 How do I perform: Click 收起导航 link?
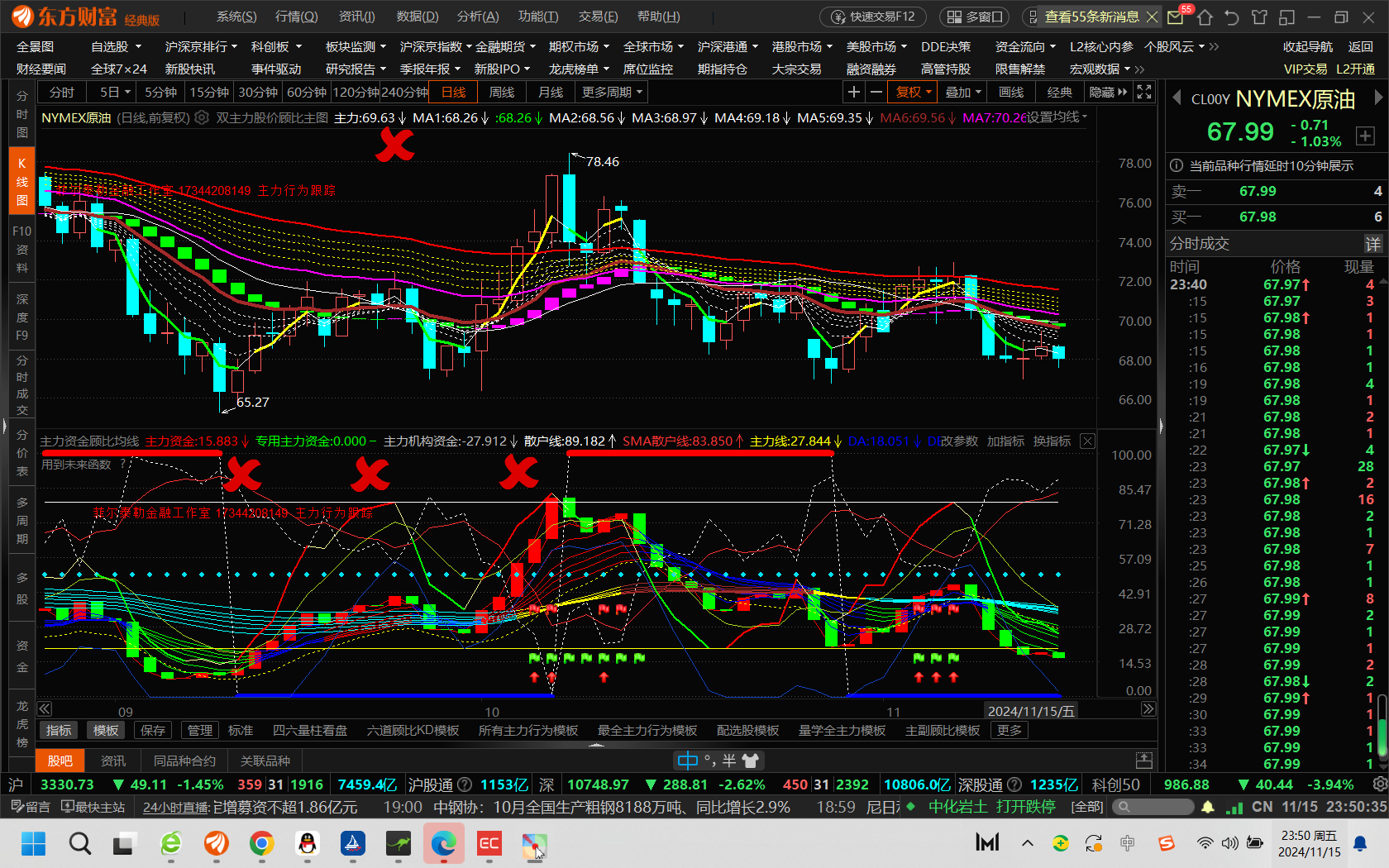1308,47
